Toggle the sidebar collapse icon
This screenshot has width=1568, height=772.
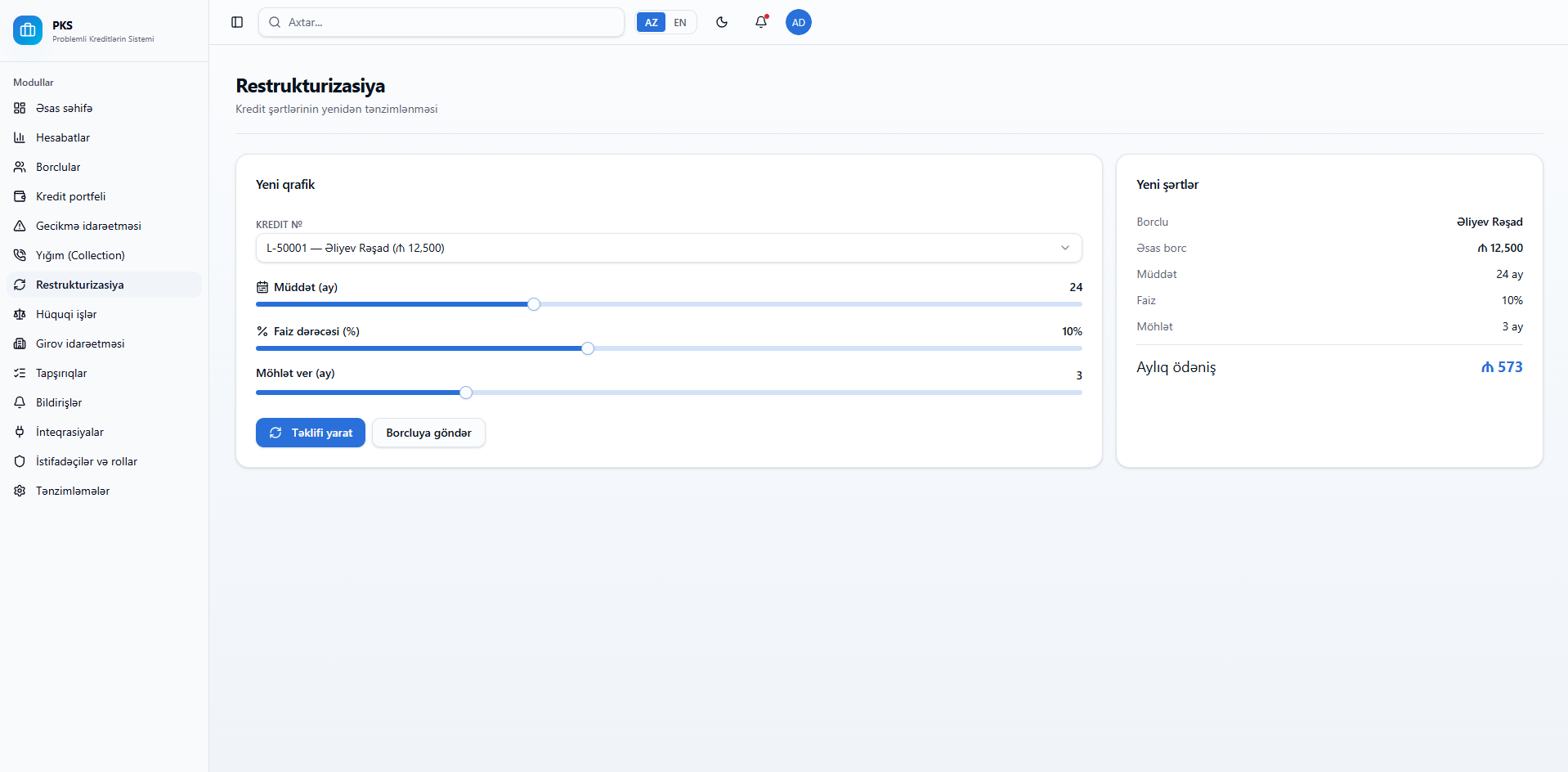coord(237,22)
